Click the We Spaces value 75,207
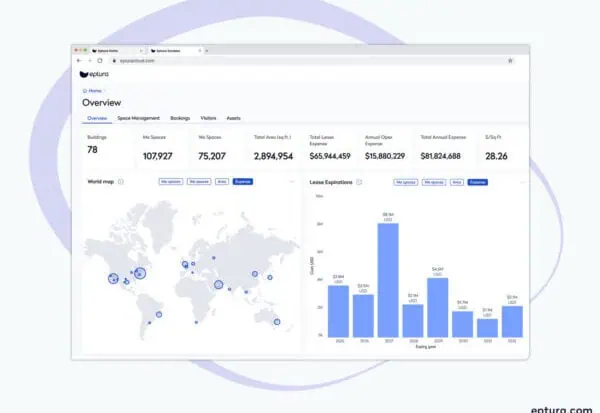 tap(212, 156)
